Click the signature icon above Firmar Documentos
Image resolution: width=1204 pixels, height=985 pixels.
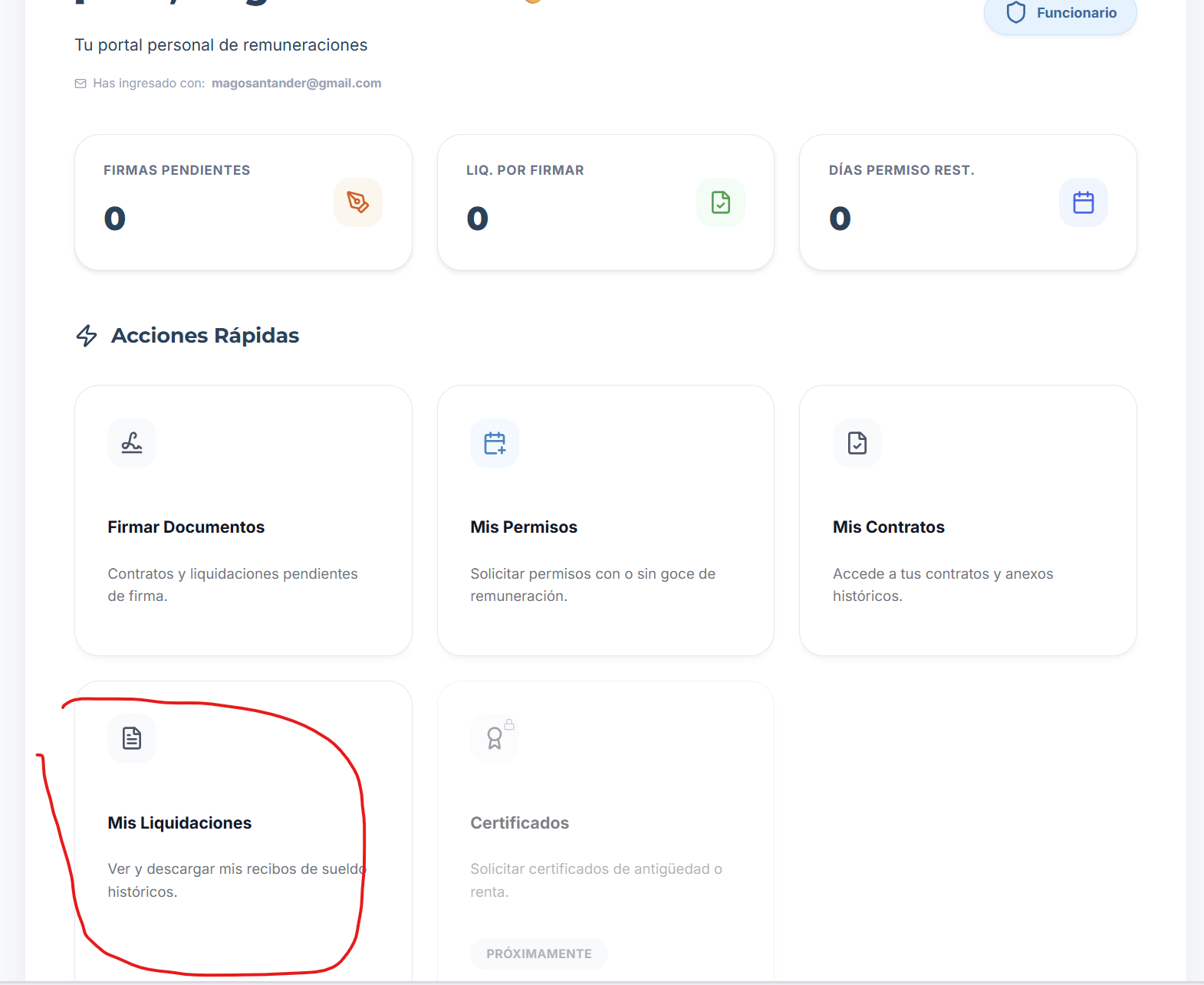pos(132,443)
